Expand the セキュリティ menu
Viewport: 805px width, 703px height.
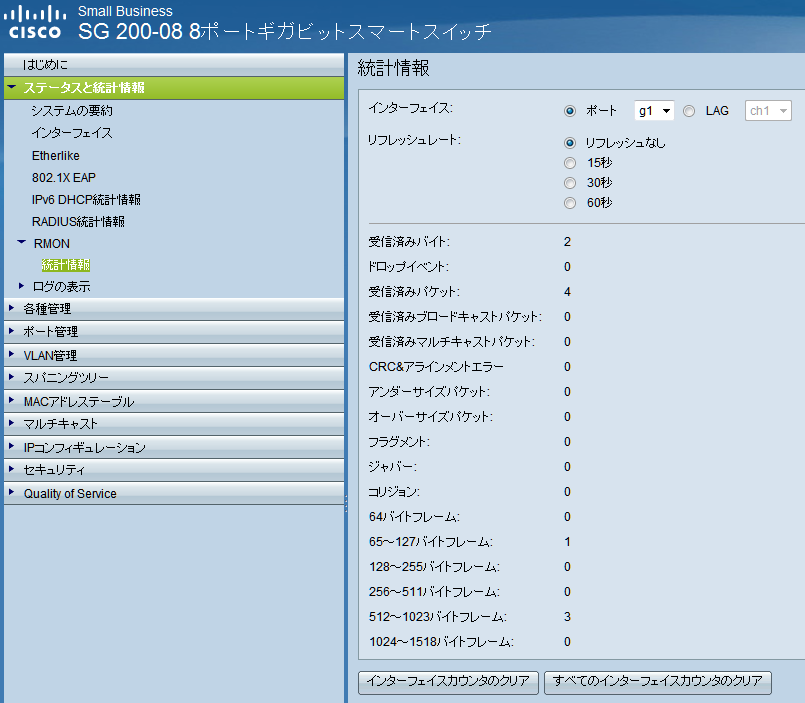click(174, 470)
